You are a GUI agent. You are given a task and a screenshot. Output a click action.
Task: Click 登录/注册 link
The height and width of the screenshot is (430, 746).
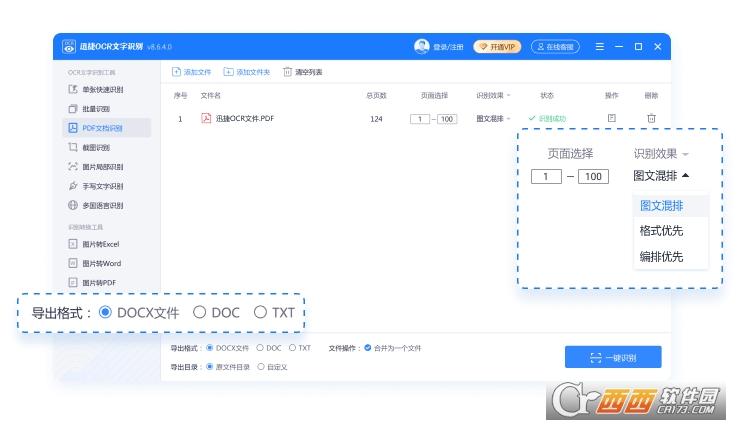[448, 47]
